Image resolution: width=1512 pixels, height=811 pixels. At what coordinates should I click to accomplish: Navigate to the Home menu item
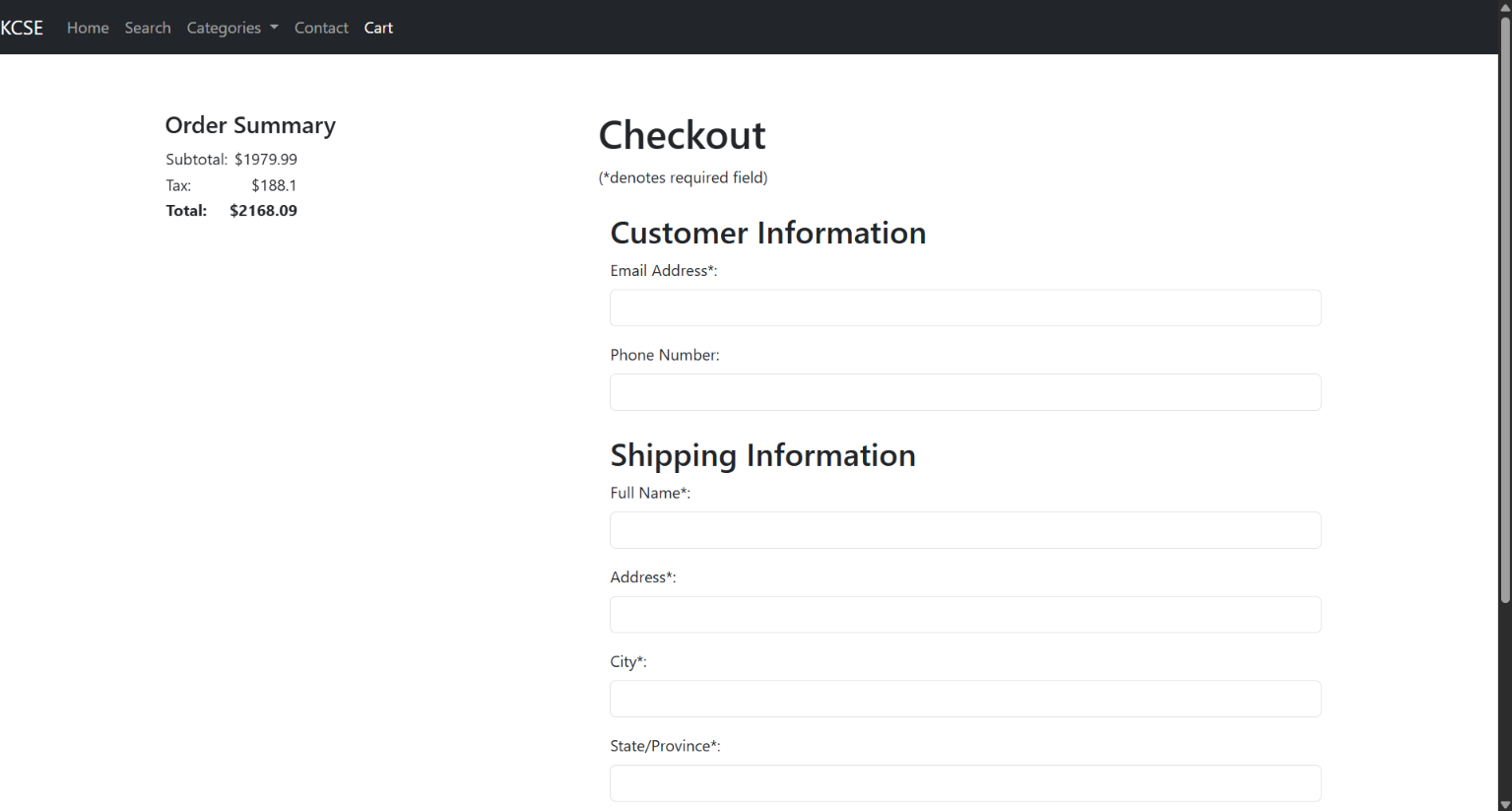tap(88, 28)
